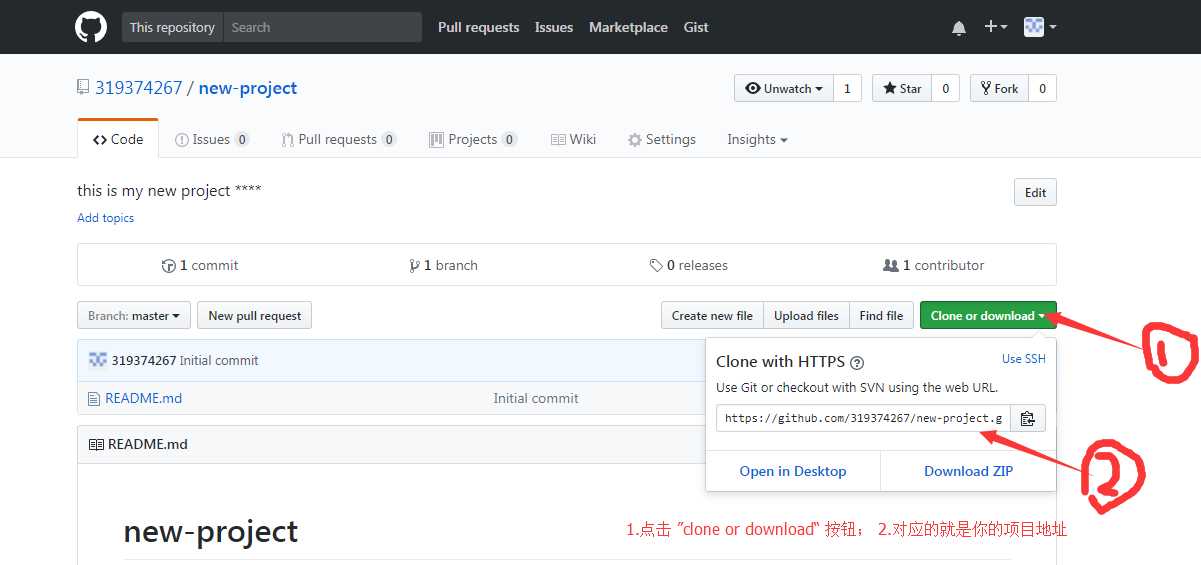Open the Settings tab
The height and width of the screenshot is (565, 1201).
coord(662,139)
